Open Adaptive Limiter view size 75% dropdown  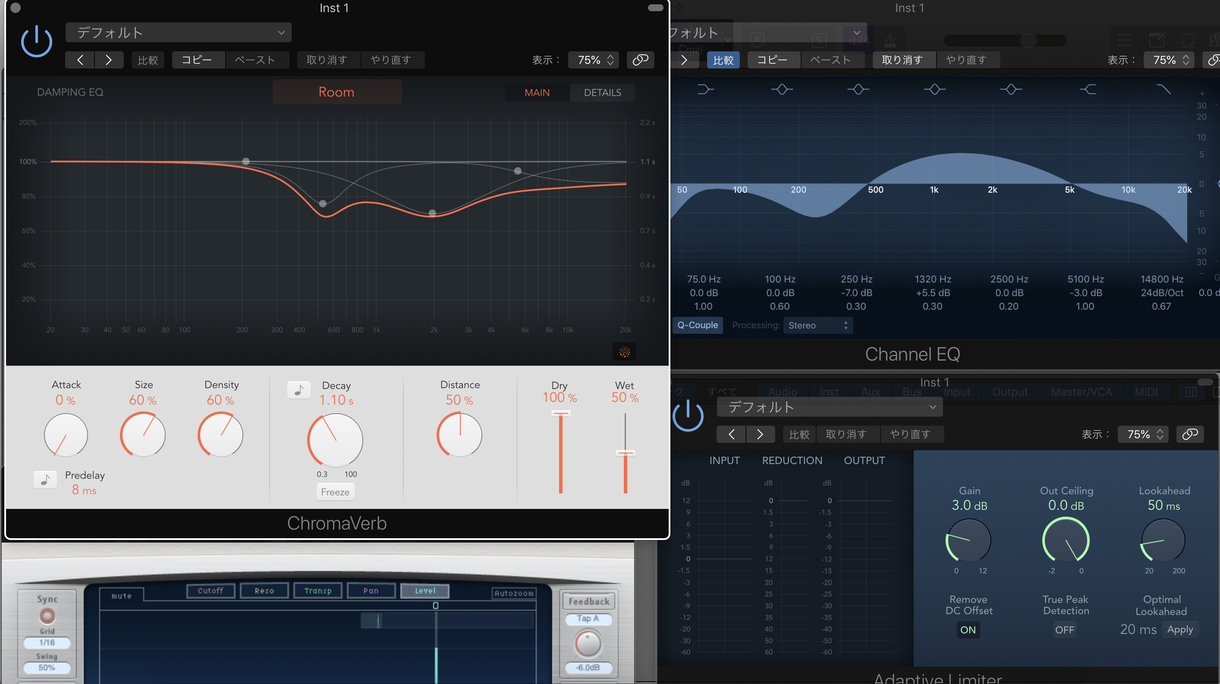point(1143,434)
